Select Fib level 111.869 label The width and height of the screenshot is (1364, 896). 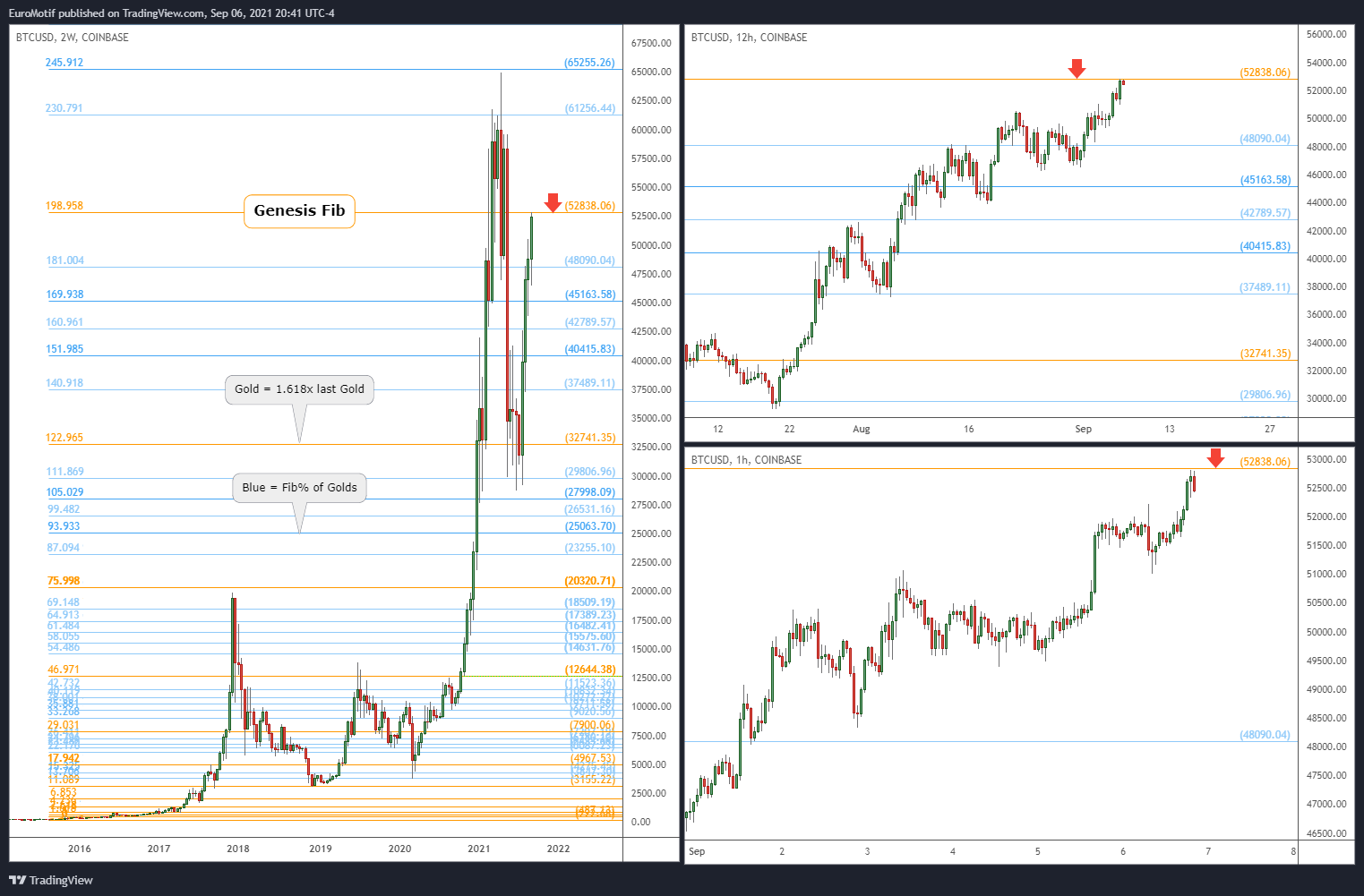click(x=65, y=472)
